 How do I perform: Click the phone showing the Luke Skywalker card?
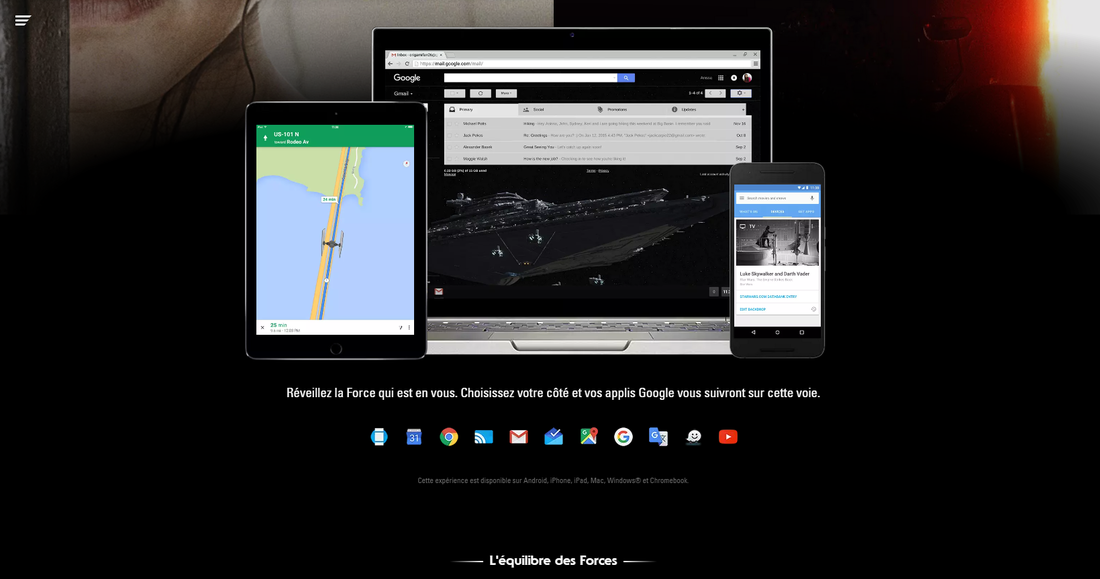pos(777,260)
